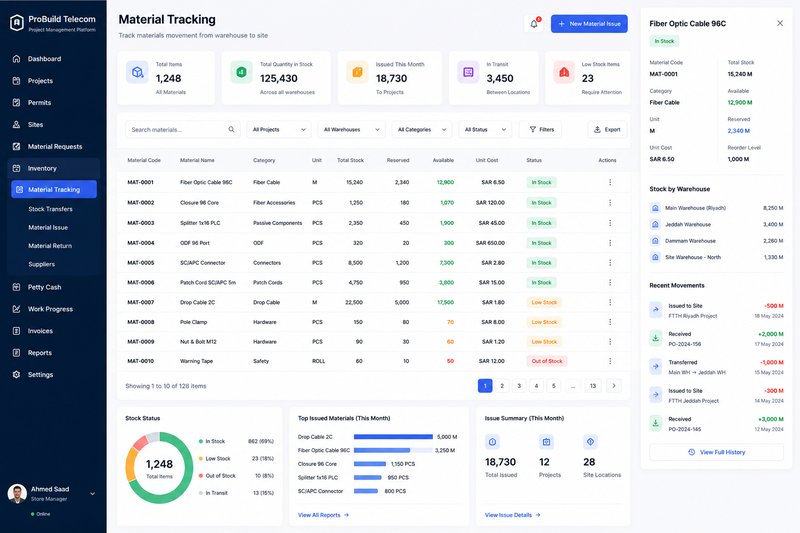
Task: Click the Site Locations summary icon
Action: 590,442
